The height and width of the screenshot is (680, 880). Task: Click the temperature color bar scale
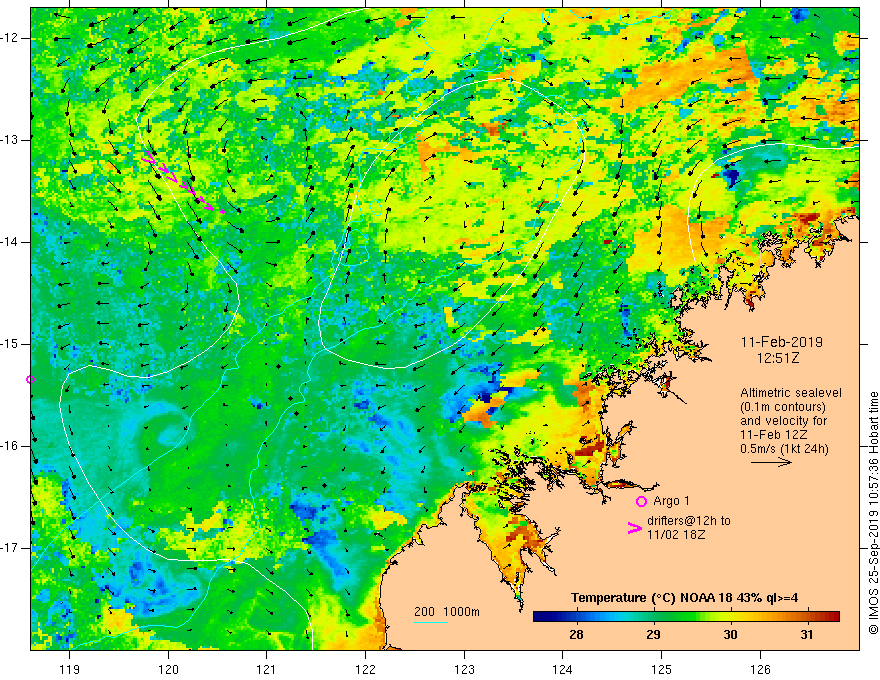tap(686, 617)
